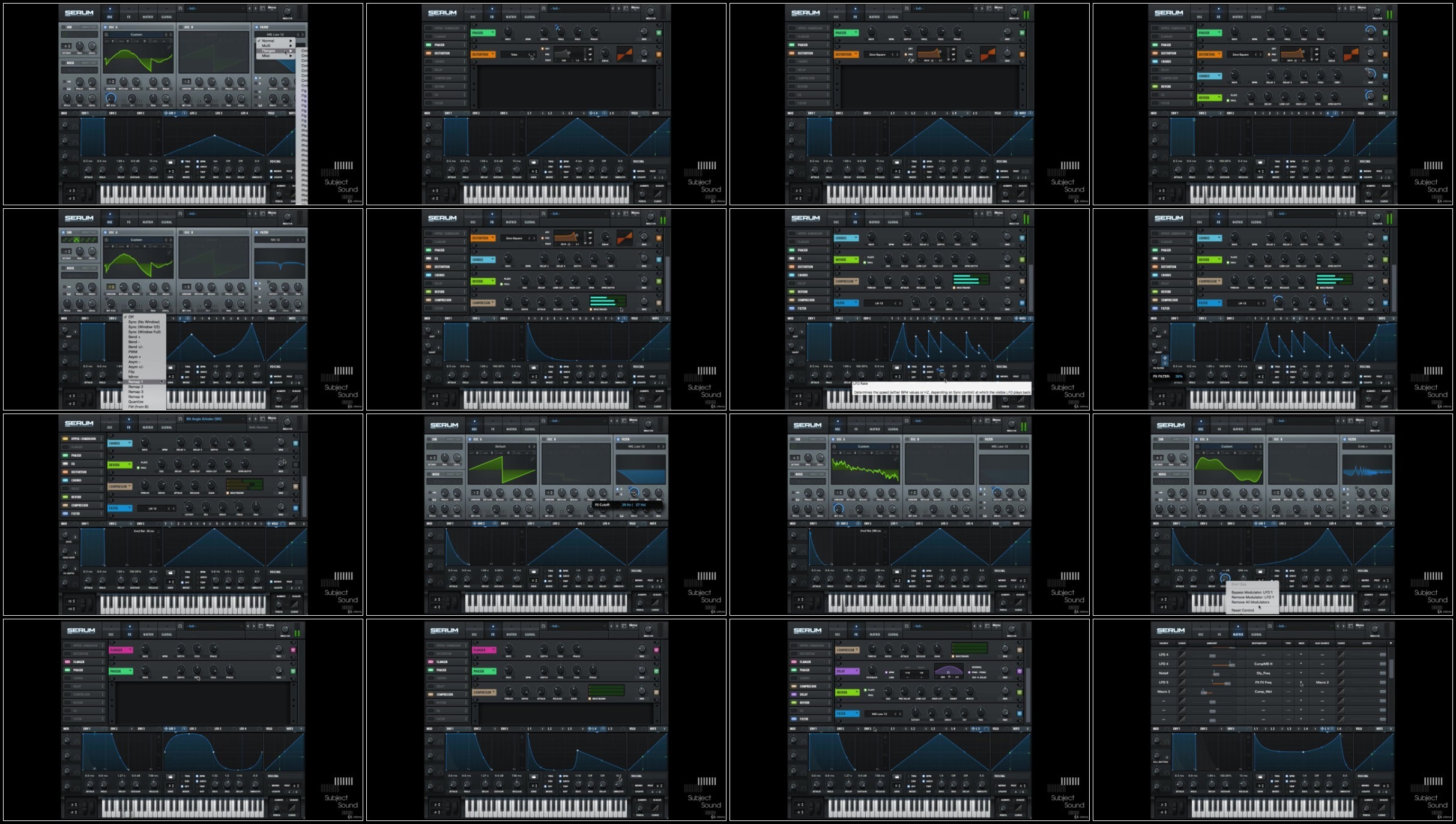Click previous preset arrow in the Matrix view
Viewport: 1456px width, 824px height.
tap(1338, 626)
